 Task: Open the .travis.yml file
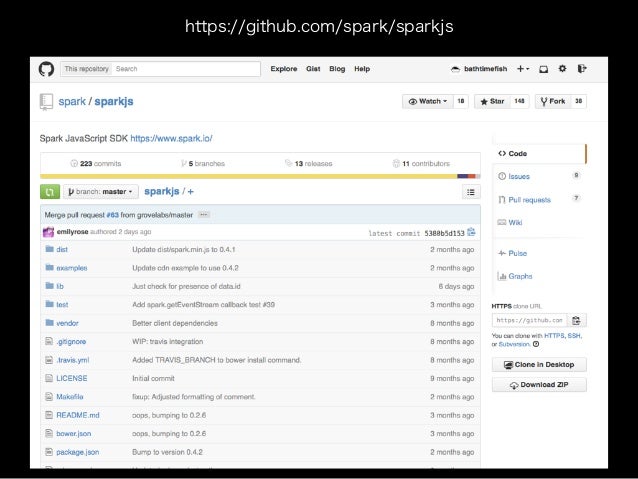tap(72, 360)
